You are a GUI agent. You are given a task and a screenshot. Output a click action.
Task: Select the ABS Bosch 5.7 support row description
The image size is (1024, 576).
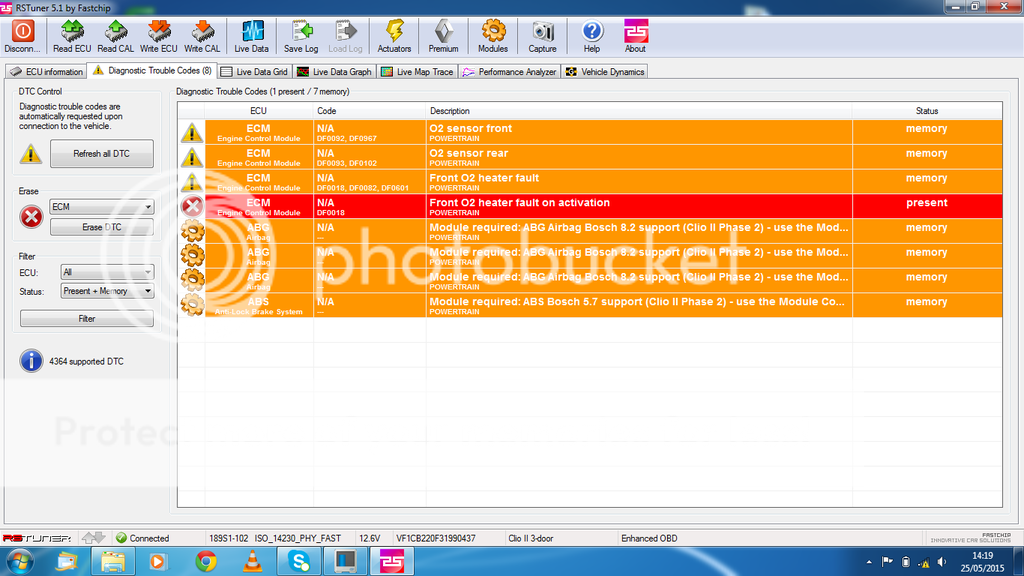pyautogui.click(x=639, y=306)
